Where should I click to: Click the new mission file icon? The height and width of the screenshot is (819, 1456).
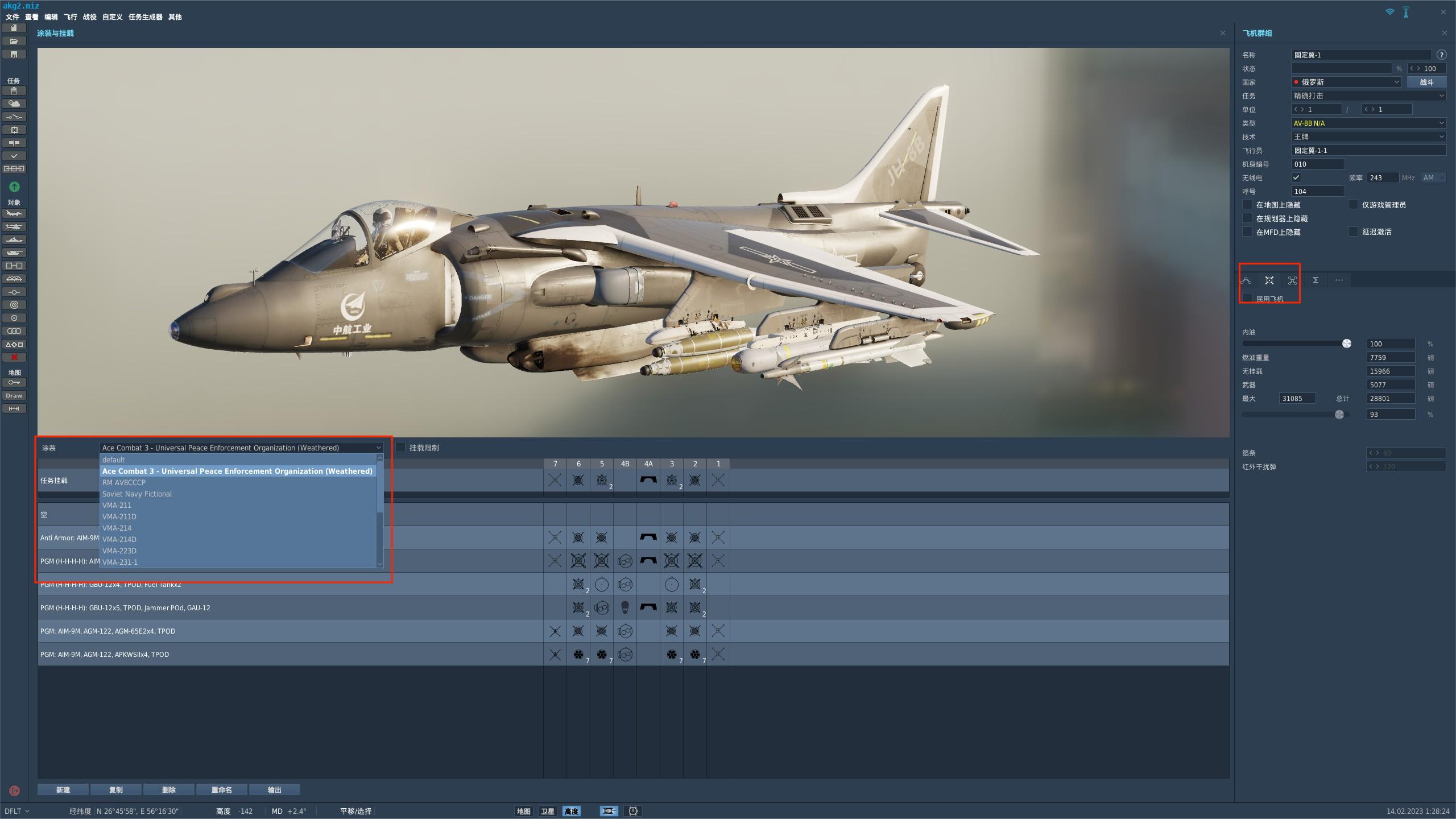point(14,28)
